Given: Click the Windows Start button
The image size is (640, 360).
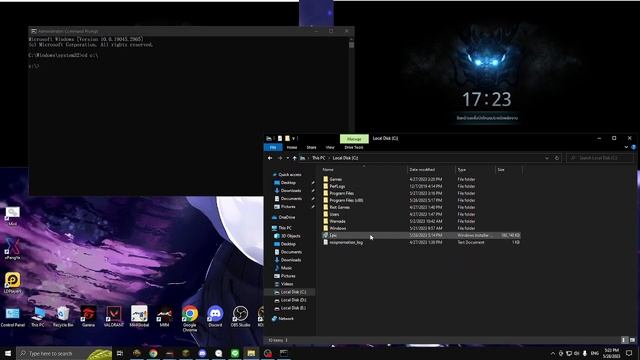Looking at the screenshot, I should click(8, 353).
